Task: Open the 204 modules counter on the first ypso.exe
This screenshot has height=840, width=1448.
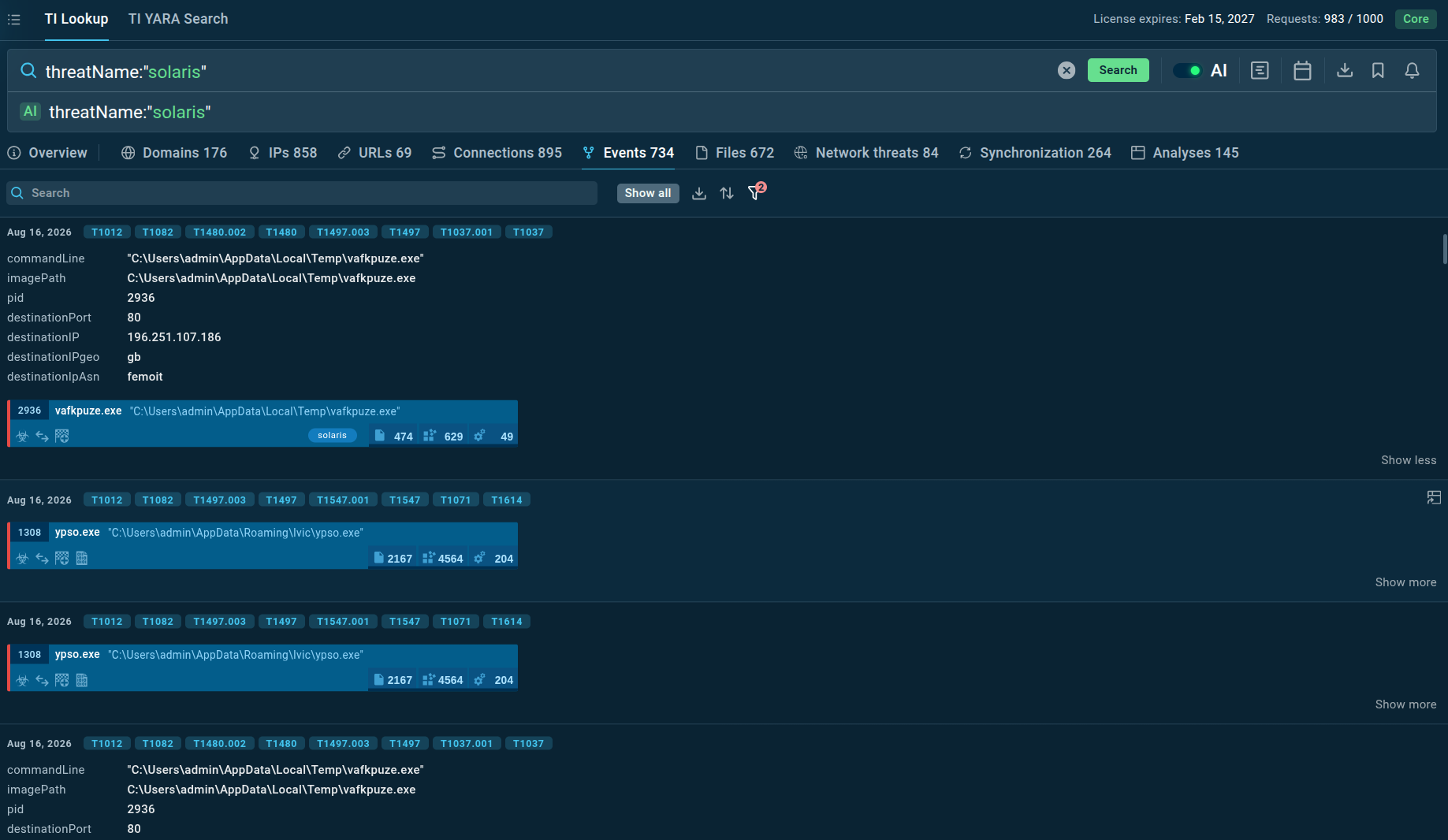Action: (493, 558)
